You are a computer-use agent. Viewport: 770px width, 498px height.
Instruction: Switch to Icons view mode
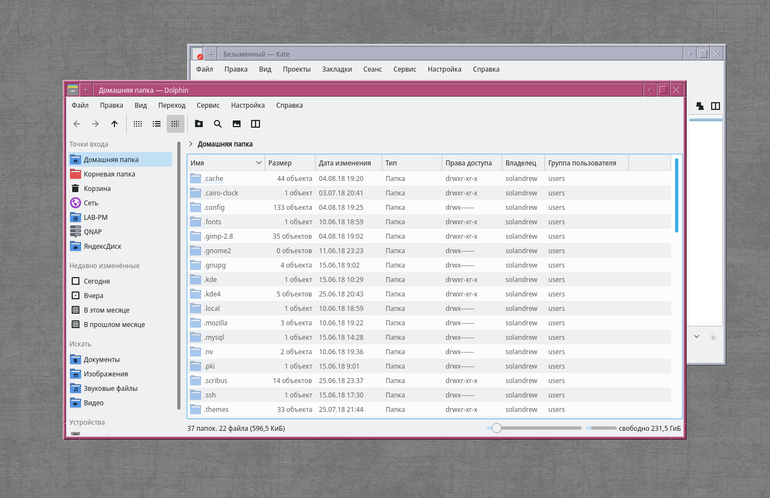pyautogui.click(x=138, y=124)
